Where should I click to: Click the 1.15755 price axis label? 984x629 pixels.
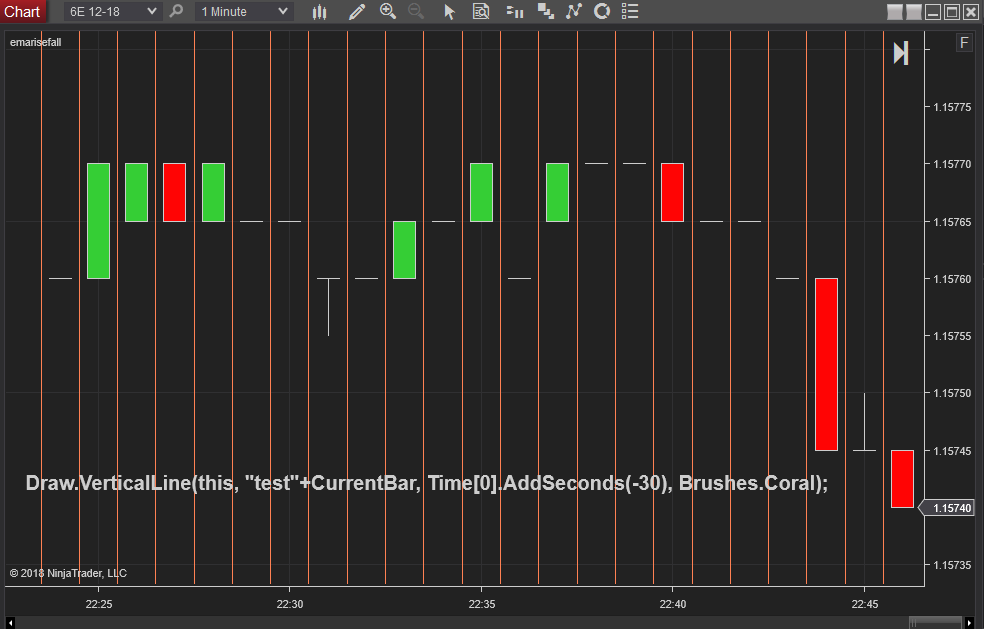952,336
